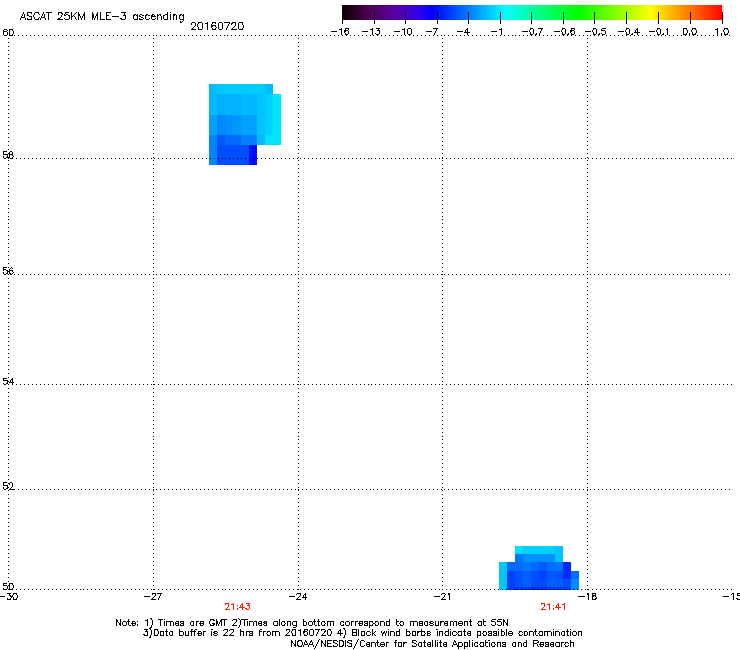Click the red time stamp '21:41'
The height and width of the screenshot is (650, 740).
click(x=553, y=607)
